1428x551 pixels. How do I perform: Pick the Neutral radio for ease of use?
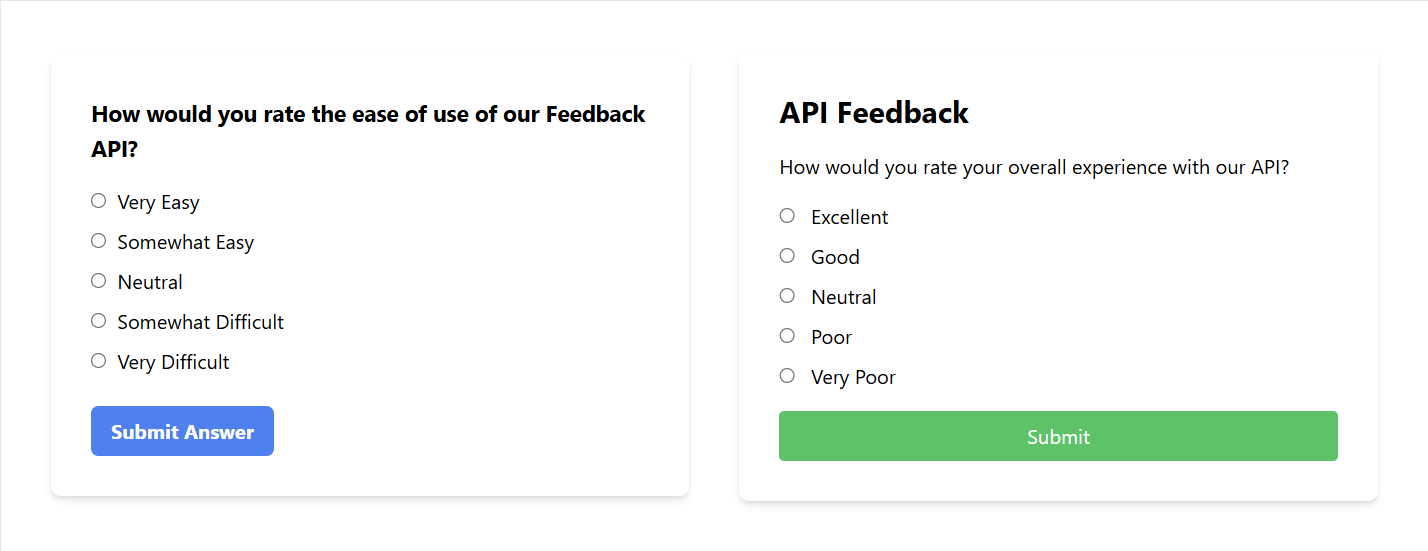click(x=98, y=281)
